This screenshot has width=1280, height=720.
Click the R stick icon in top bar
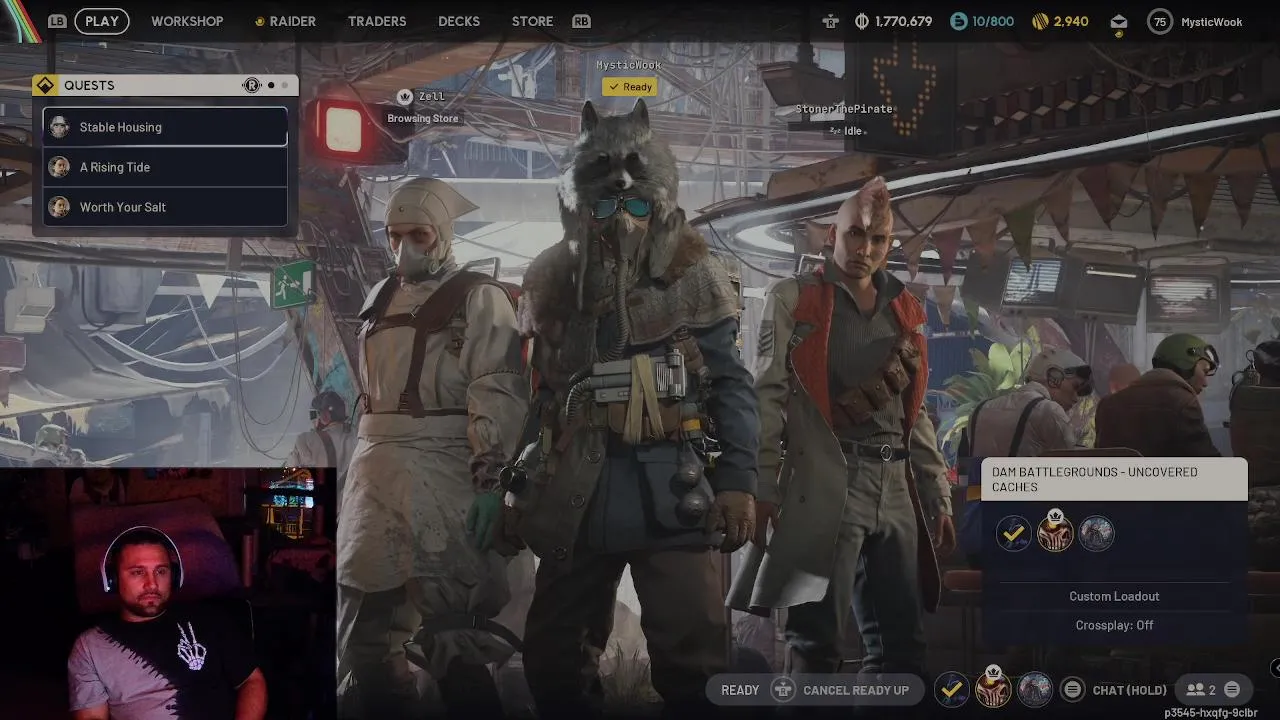830,21
